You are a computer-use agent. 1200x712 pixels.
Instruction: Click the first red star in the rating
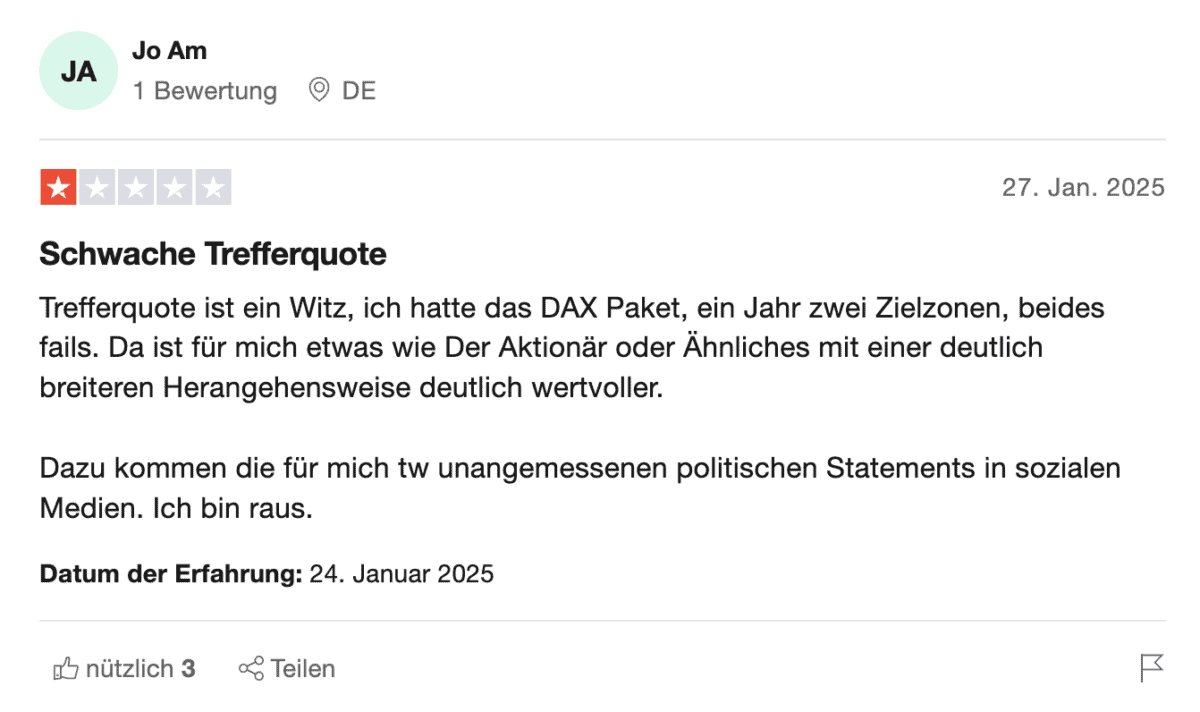[58, 186]
